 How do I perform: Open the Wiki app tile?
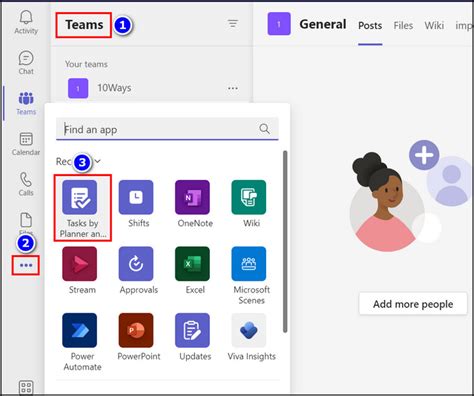tap(249, 204)
